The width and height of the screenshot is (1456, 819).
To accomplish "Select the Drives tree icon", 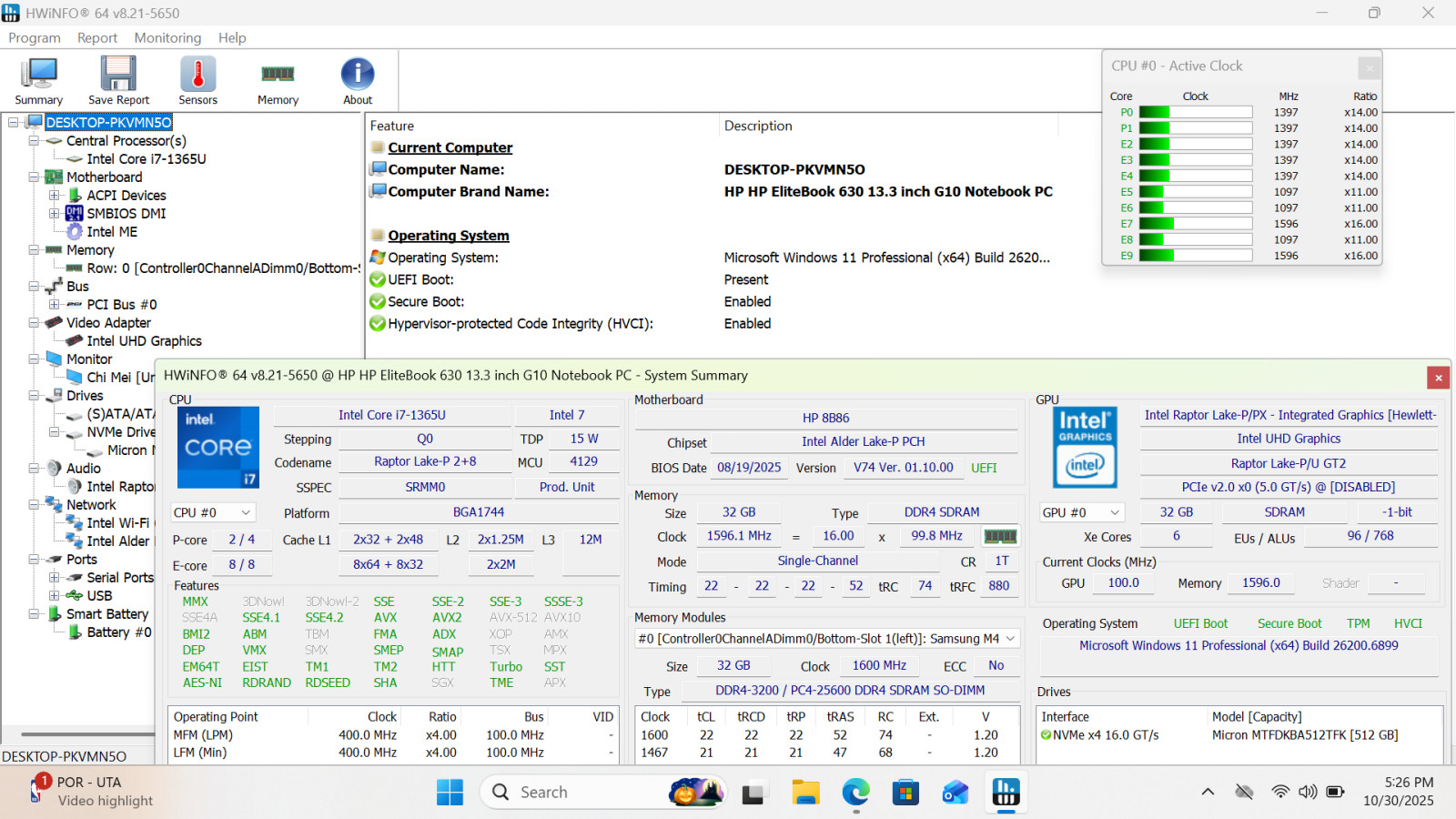I will pos(54,396).
